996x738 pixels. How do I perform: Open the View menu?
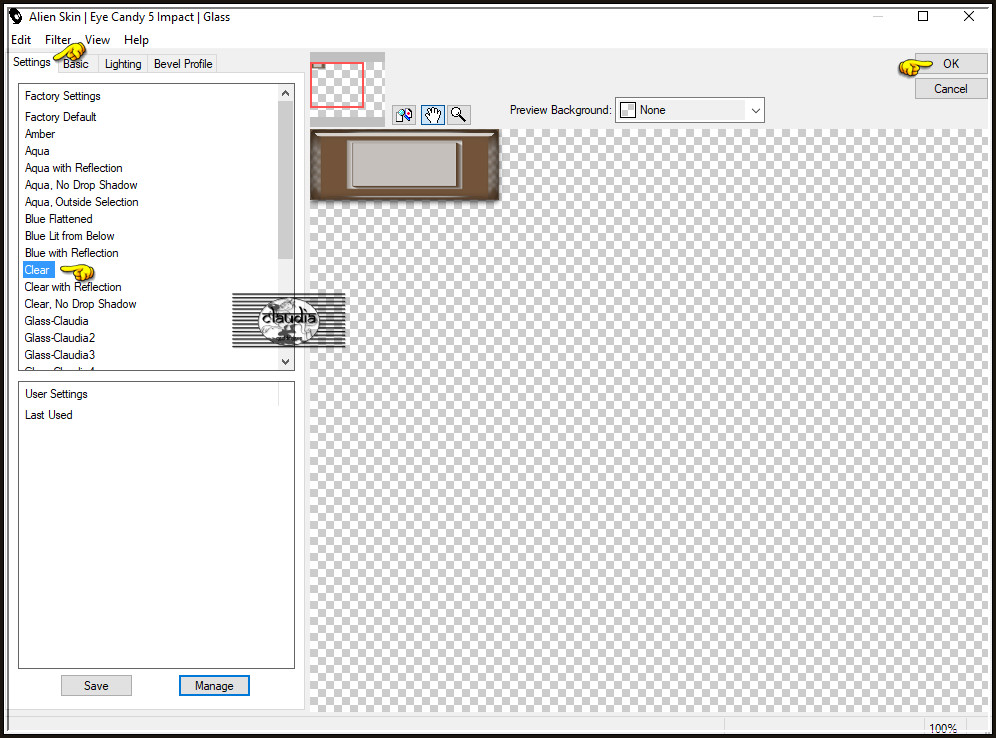click(x=97, y=39)
